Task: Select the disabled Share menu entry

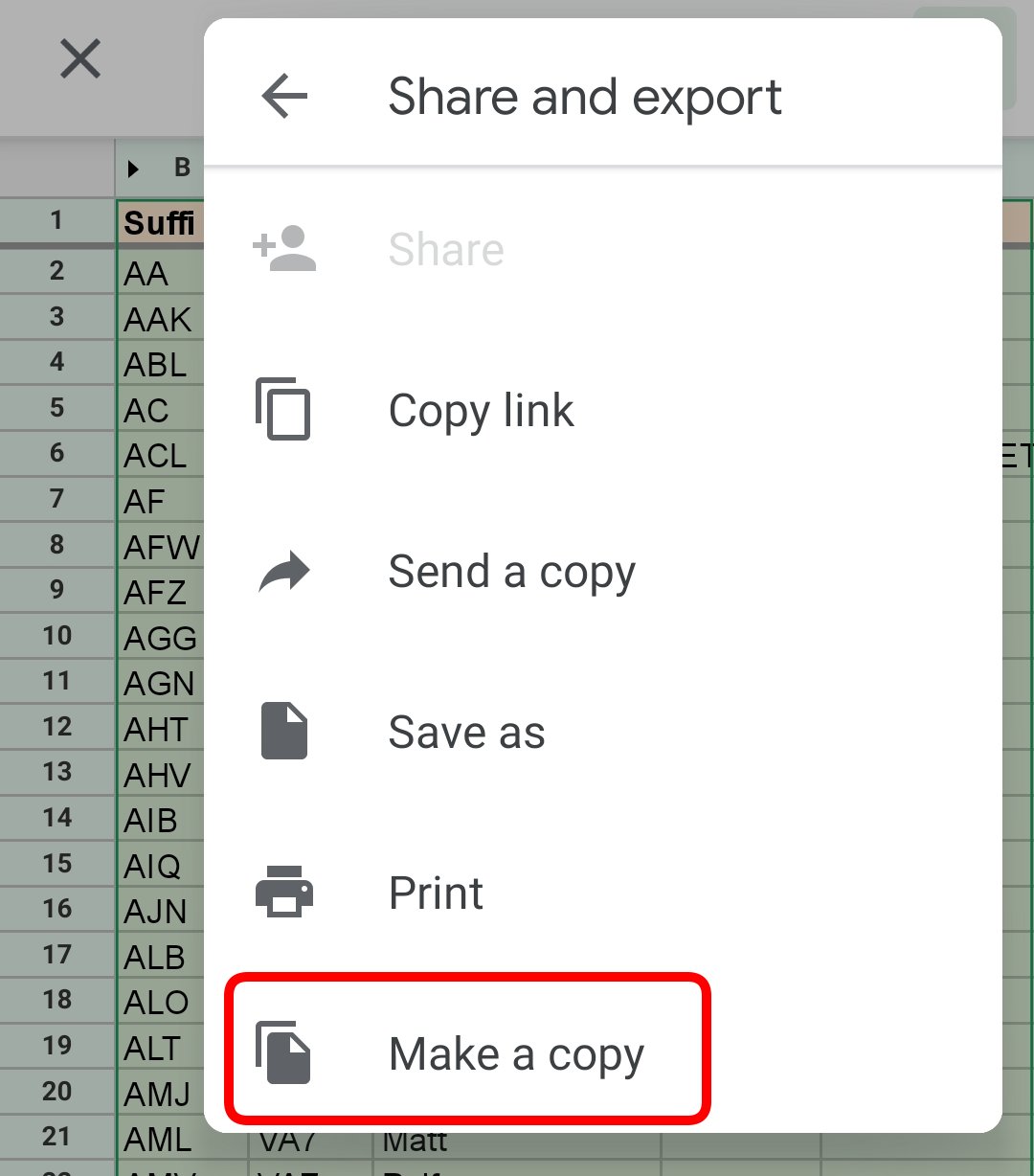Action: [603, 249]
